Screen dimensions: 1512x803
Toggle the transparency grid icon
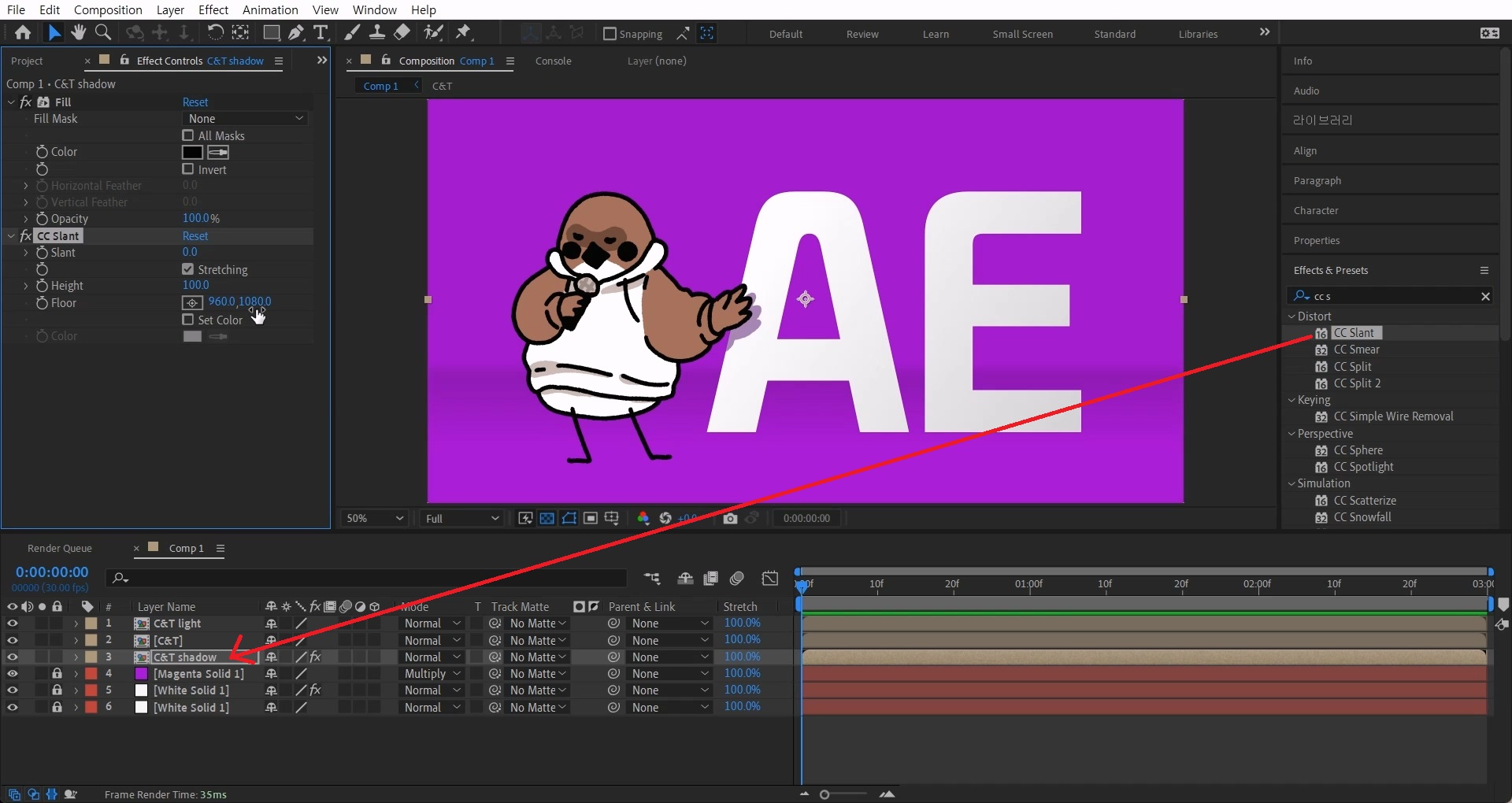click(x=547, y=518)
